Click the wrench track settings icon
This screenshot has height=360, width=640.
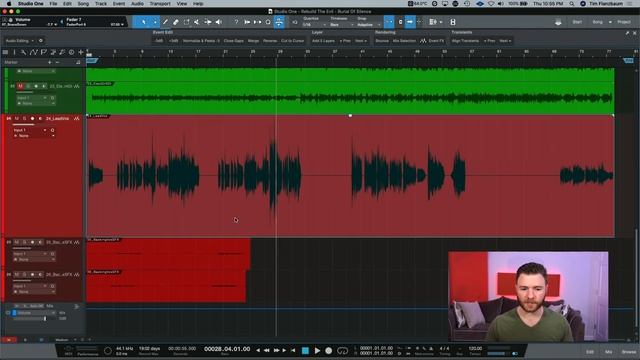(x=23, y=52)
